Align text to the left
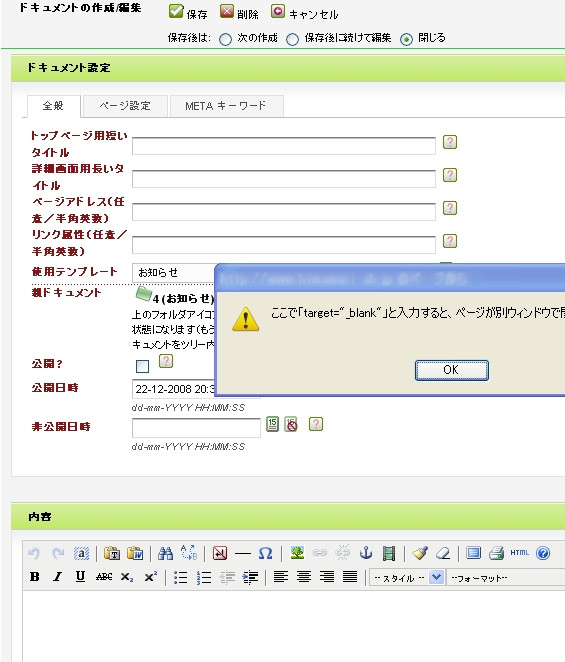 tap(281, 577)
